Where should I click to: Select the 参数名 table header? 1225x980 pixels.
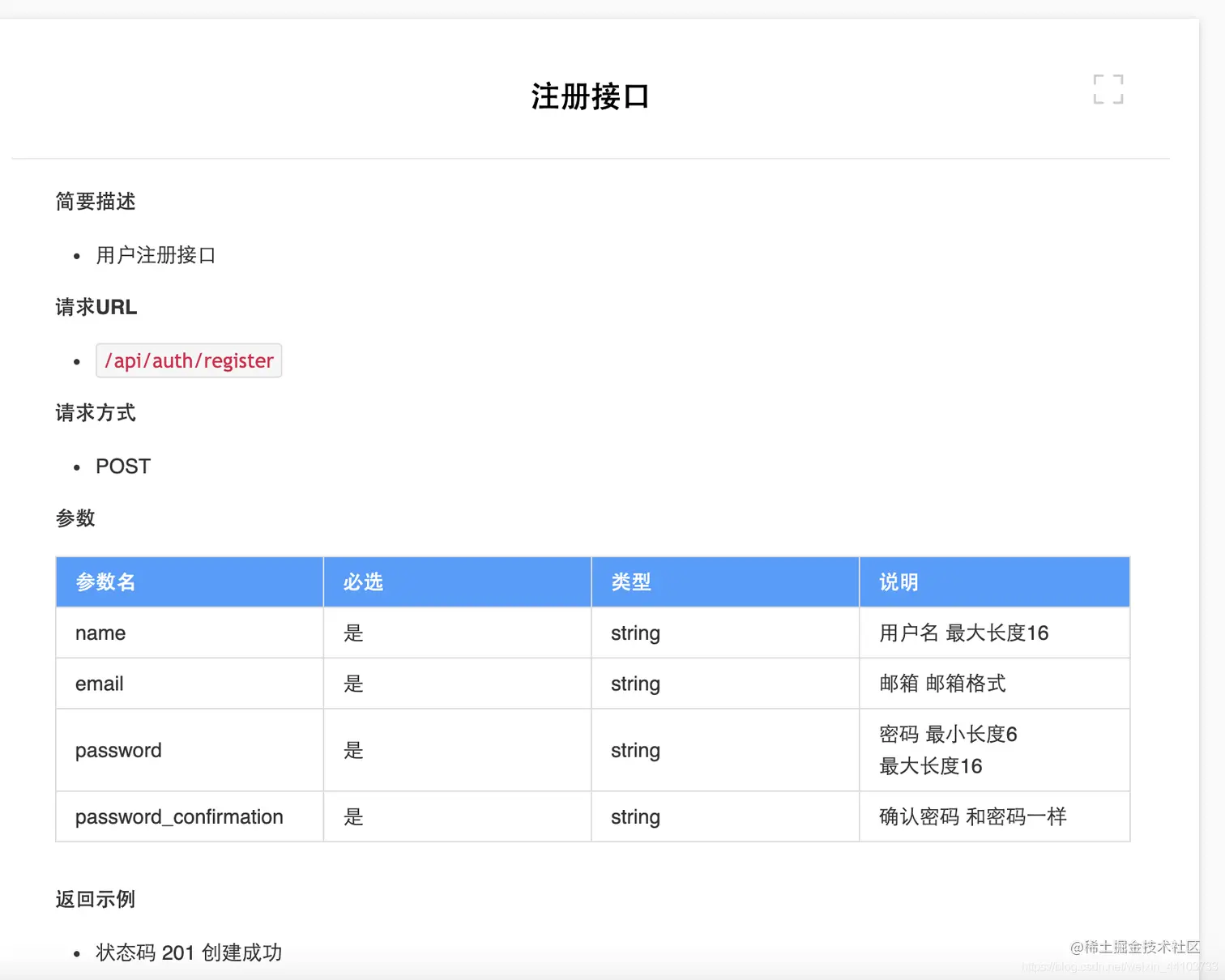[x=105, y=582]
